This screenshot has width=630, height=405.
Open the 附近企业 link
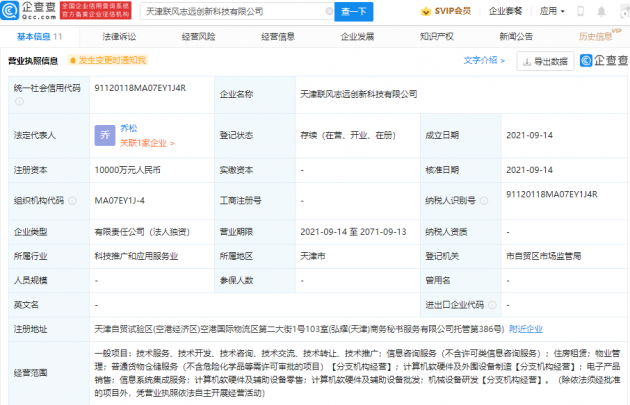(525, 327)
